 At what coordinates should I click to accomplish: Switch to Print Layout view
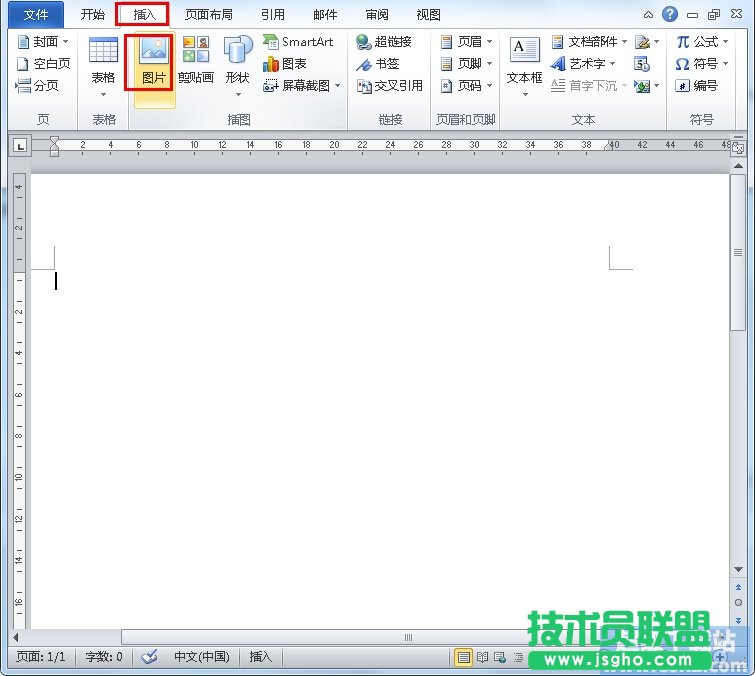pos(463,657)
